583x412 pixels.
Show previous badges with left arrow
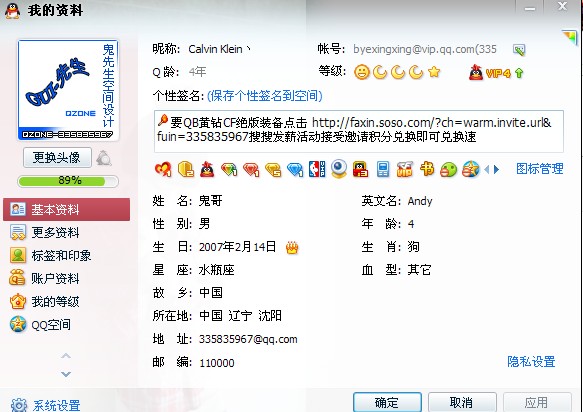tap(487, 170)
